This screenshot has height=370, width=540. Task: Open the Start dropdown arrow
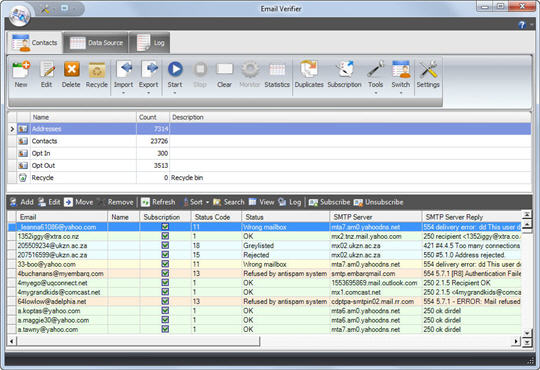175,93
